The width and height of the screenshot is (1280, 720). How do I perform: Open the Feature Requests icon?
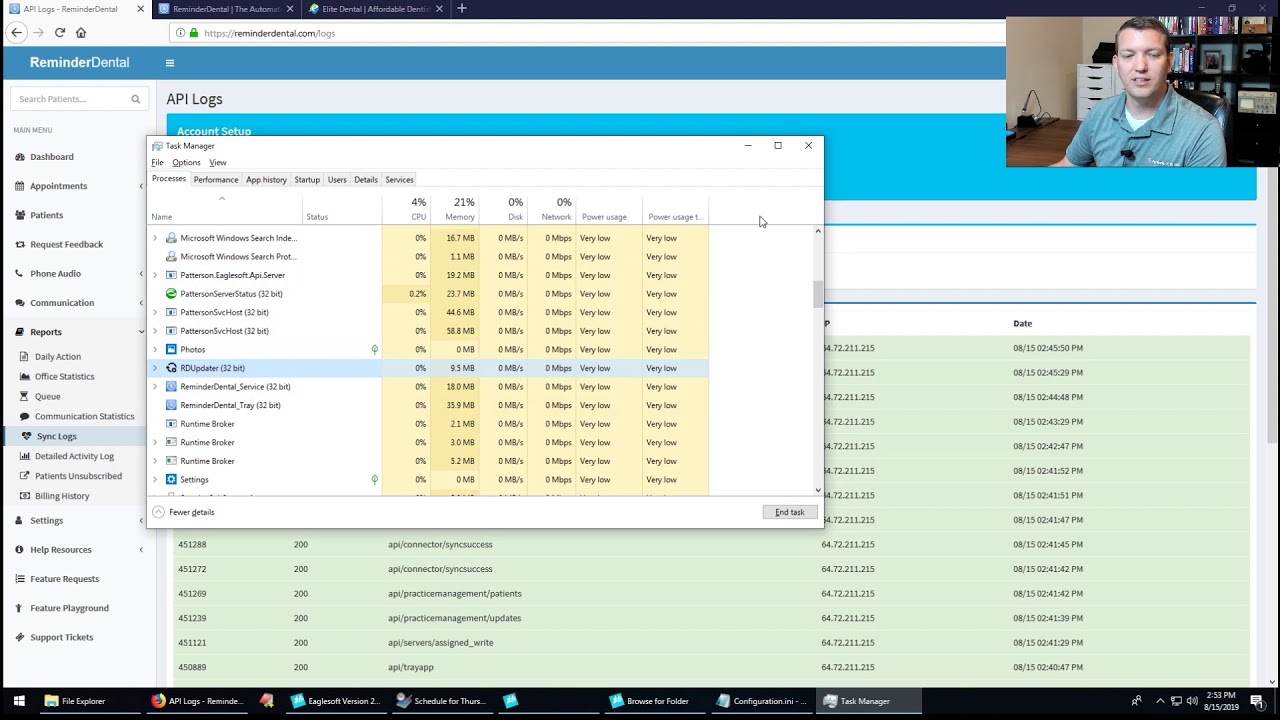[20, 579]
